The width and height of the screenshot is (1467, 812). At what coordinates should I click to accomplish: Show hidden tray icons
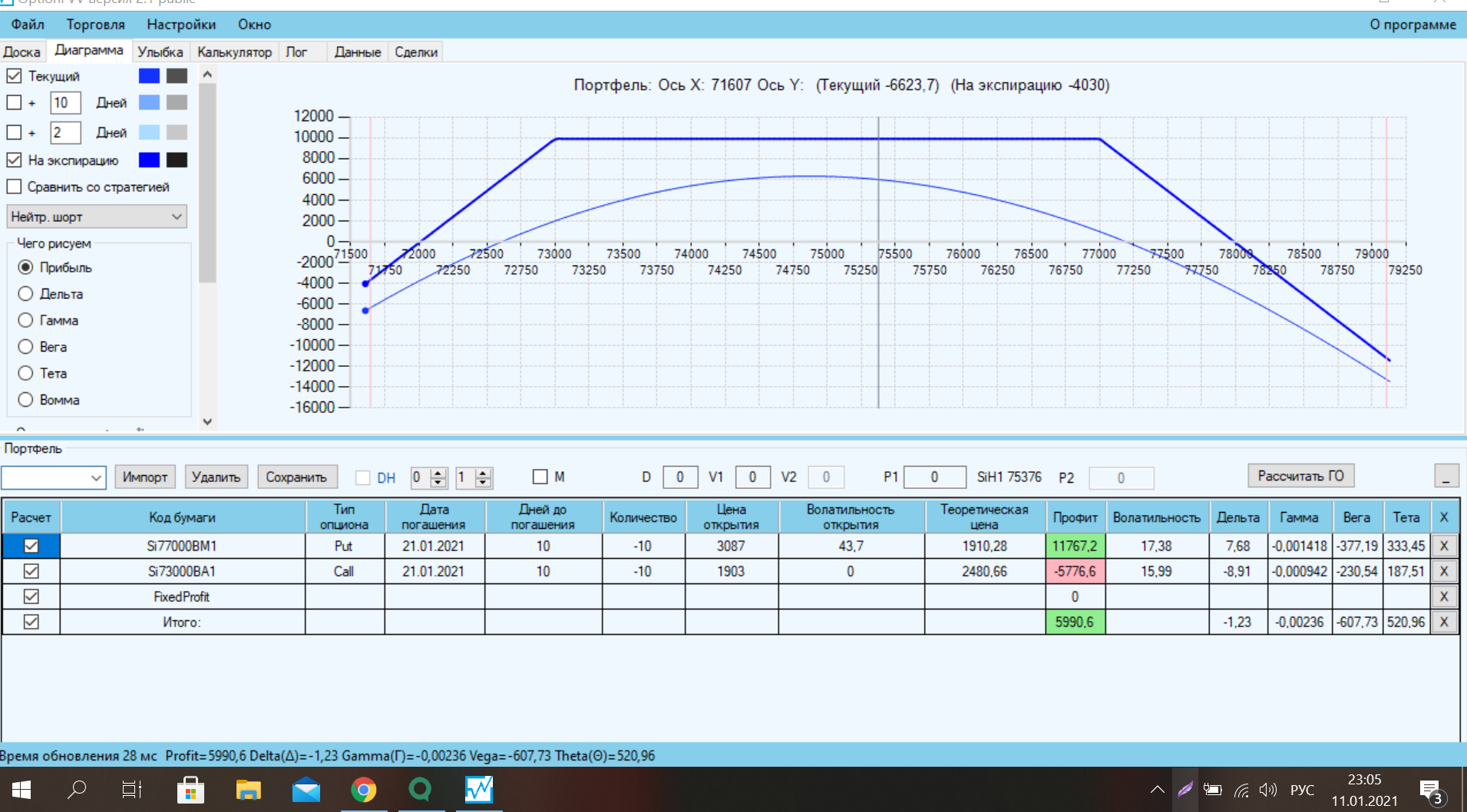[1158, 790]
